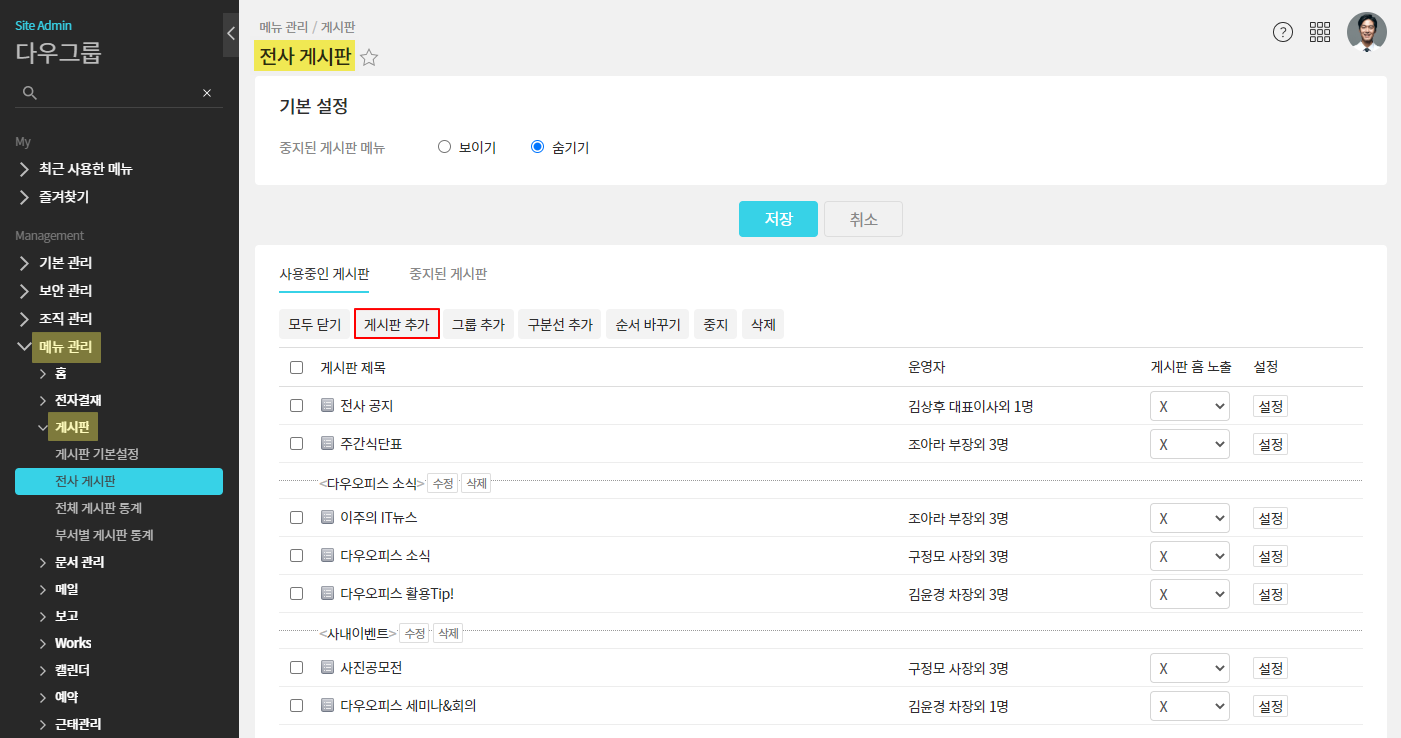Viewport: 1401px width, 738px height.
Task: Open the help question mark icon
Action: tap(1282, 32)
